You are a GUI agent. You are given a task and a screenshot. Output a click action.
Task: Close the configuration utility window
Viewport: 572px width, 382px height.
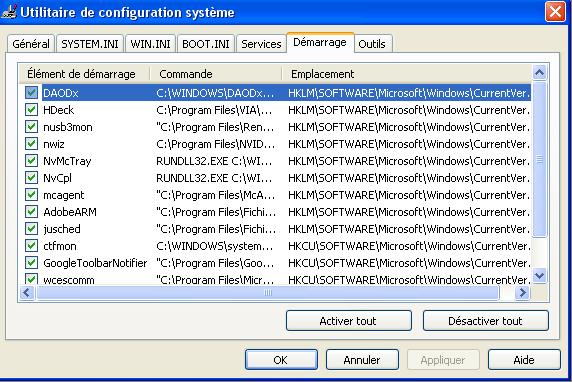point(555,12)
